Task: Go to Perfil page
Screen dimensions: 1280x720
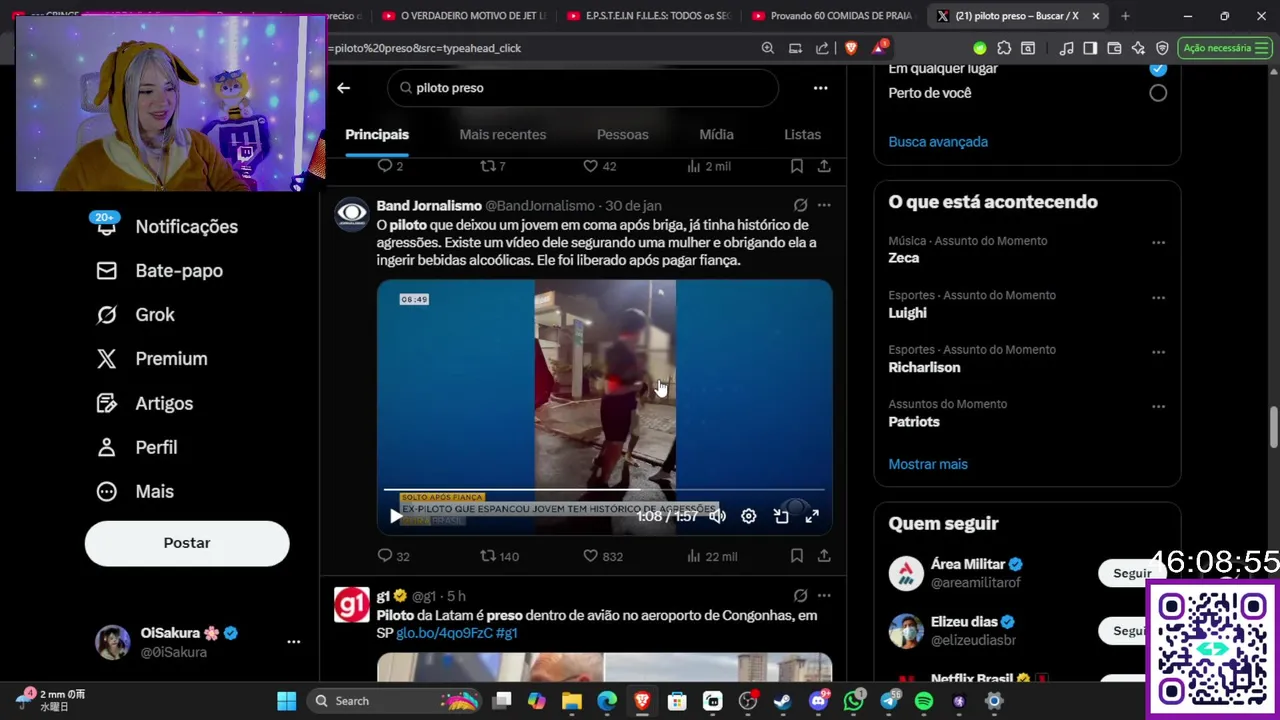Action: pyautogui.click(x=136, y=448)
